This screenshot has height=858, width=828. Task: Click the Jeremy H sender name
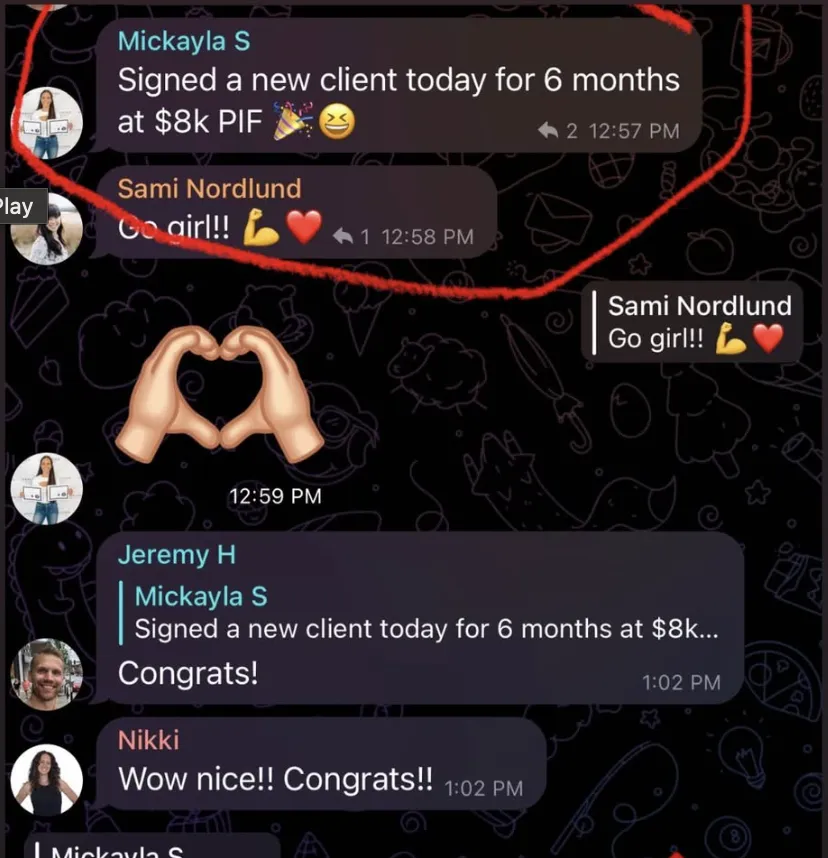point(177,555)
